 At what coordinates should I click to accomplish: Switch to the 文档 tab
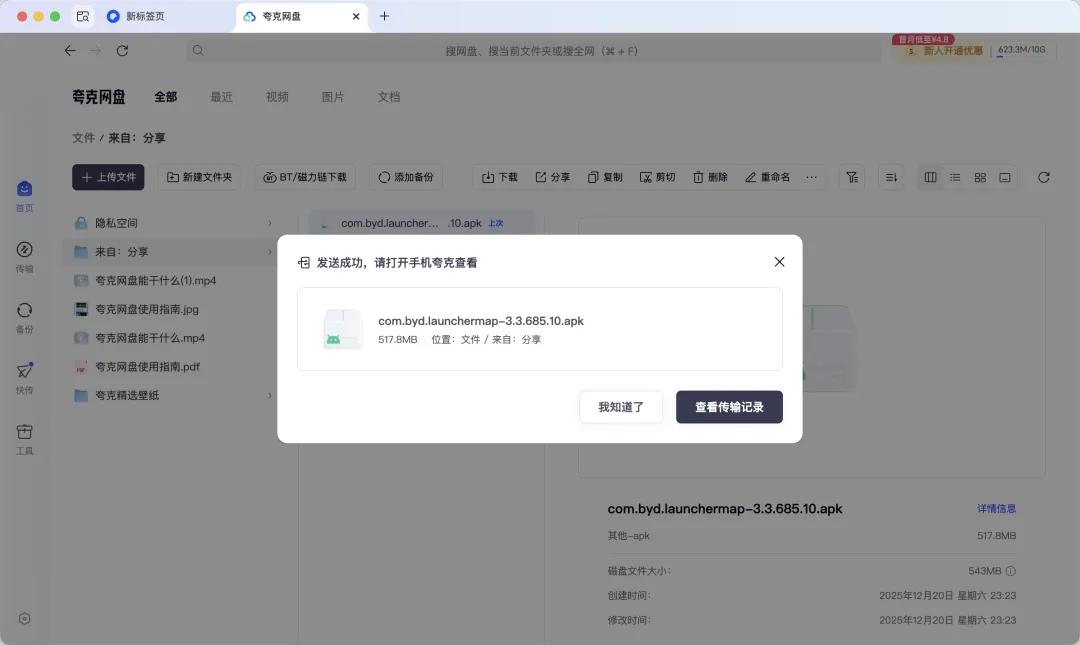tap(388, 97)
